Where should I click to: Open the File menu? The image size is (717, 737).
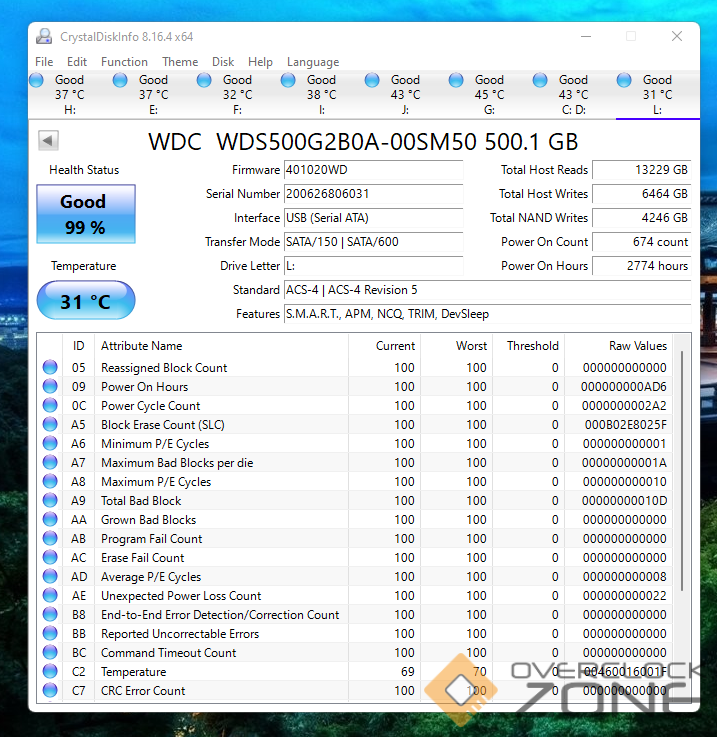point(44,62)
